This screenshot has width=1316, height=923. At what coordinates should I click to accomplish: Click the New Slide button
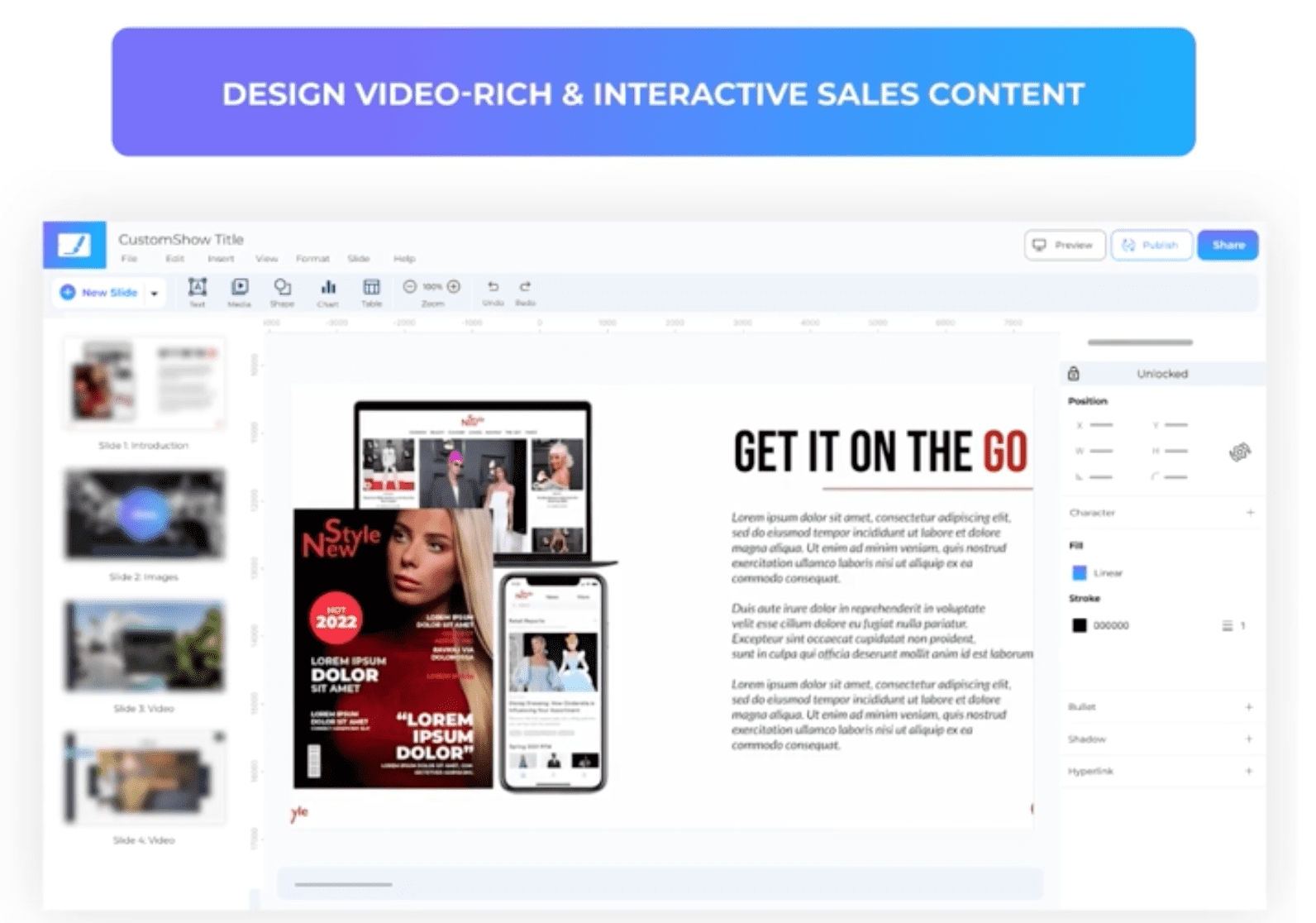click(x=99, y=293)
